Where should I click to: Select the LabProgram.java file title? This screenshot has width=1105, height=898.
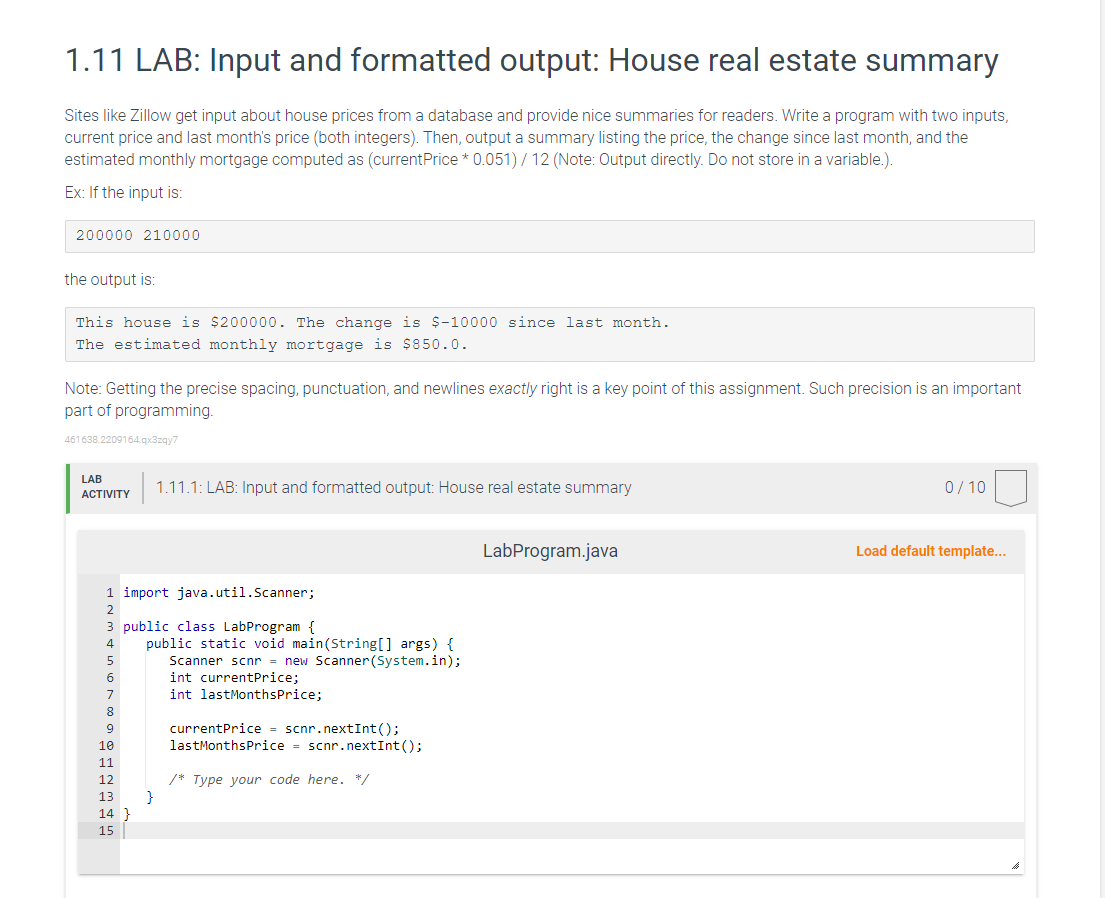pyautogui.click(x=550, y=551)
